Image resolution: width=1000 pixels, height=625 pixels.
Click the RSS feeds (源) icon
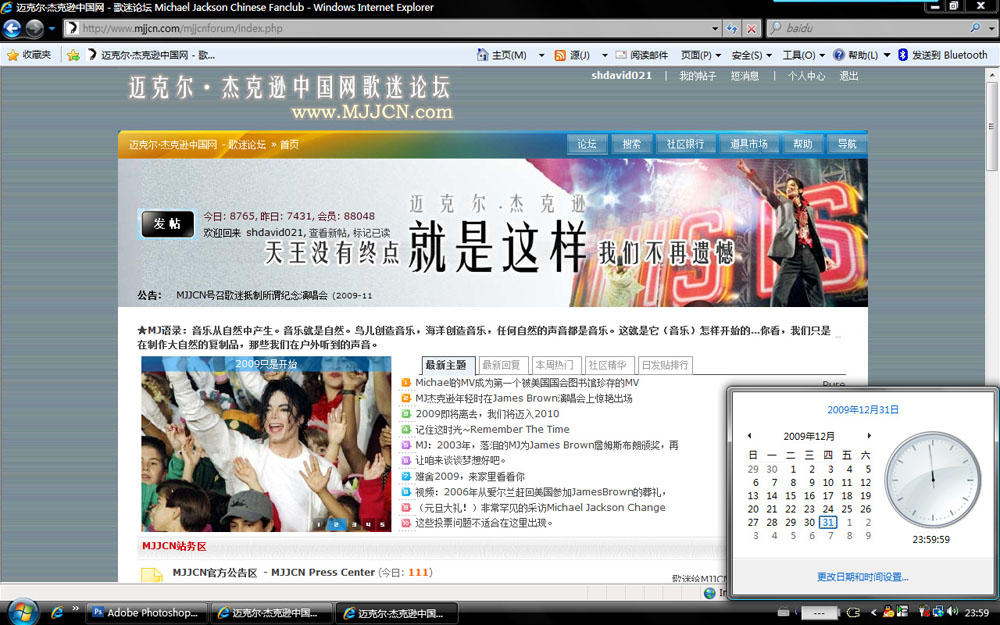[560, 55]
